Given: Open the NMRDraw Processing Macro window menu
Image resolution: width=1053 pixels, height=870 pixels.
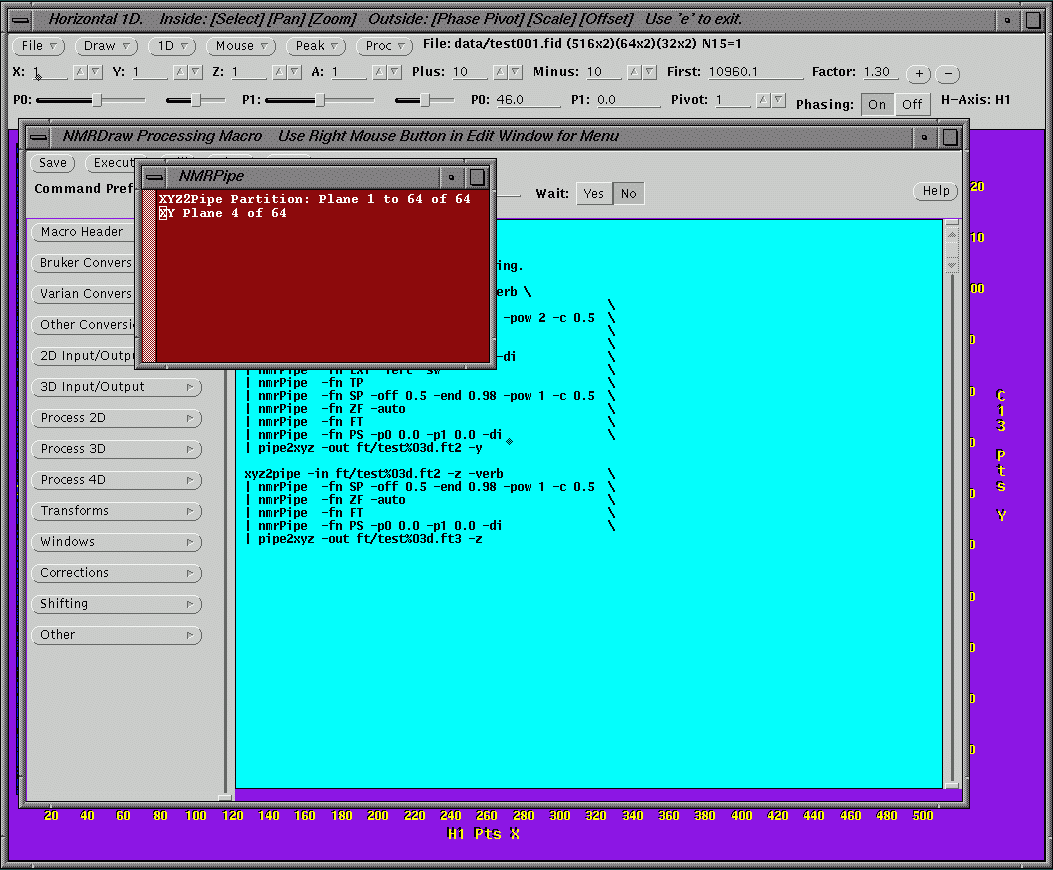Looking at the screenshot, I should (x=38, y=137).
